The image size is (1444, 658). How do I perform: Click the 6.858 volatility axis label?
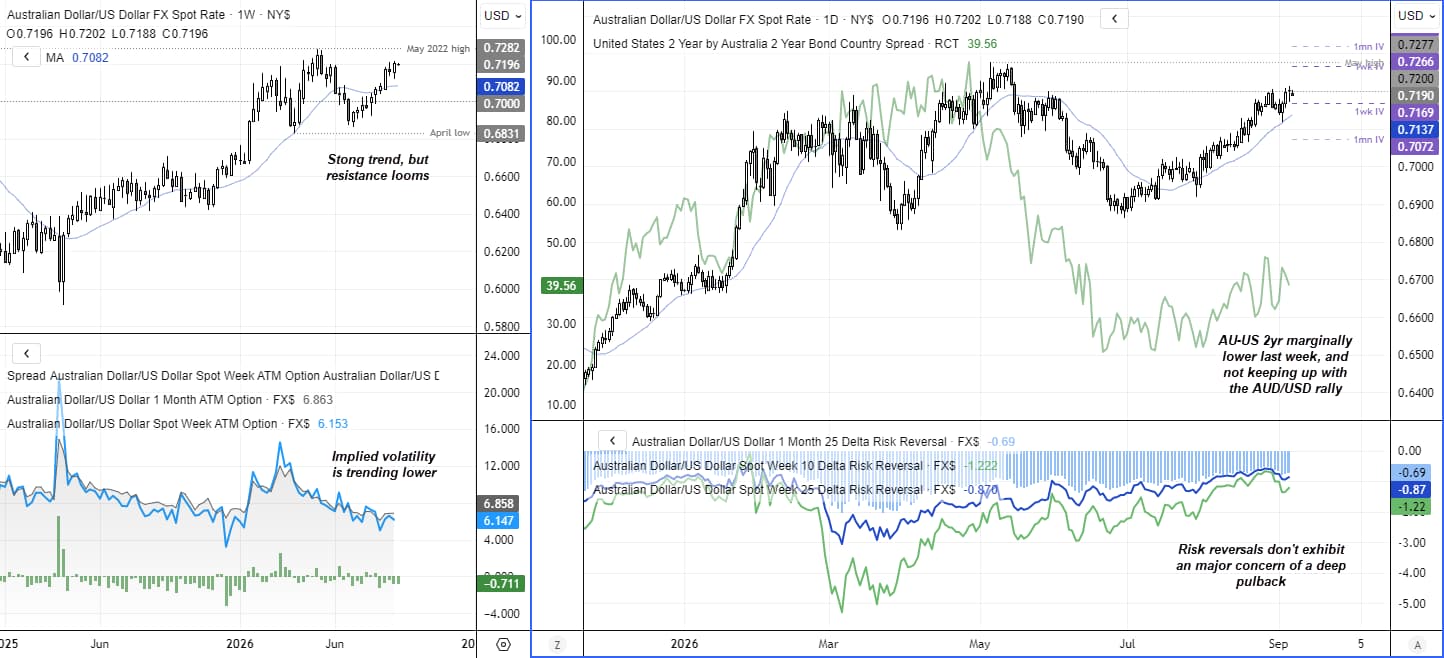point(500,504)
